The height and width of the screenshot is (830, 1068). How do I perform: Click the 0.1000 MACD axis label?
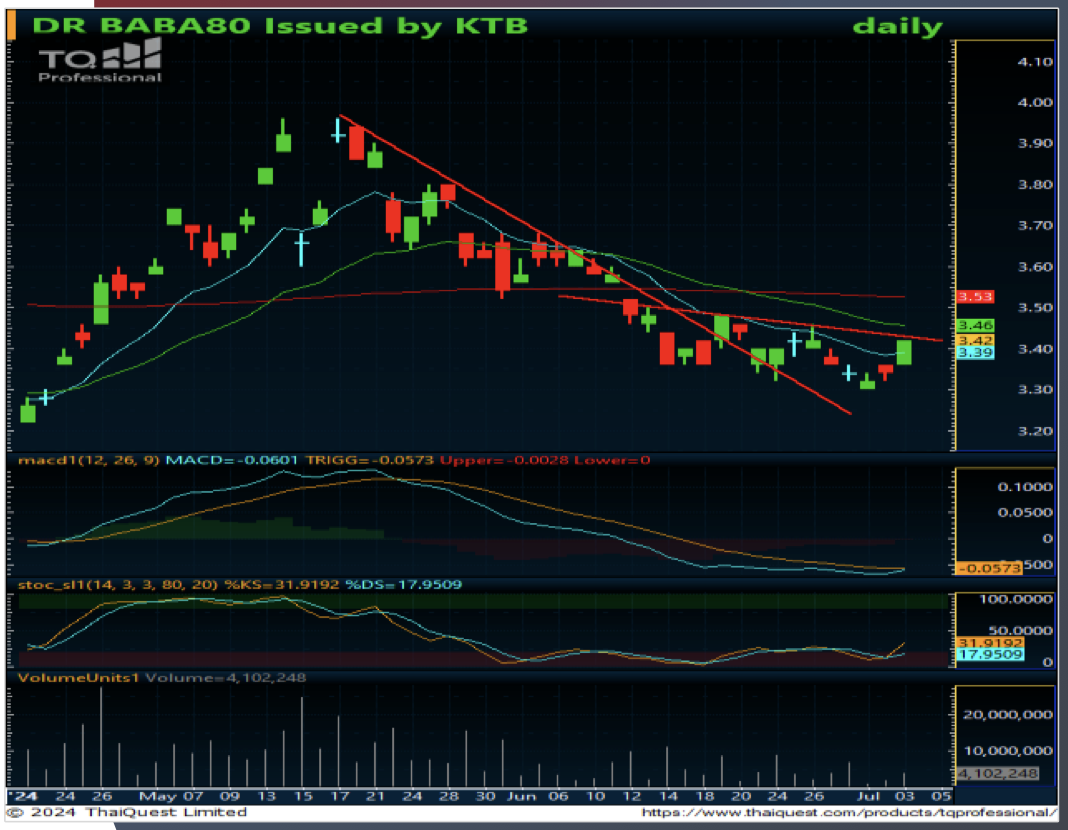(1025, 487)
